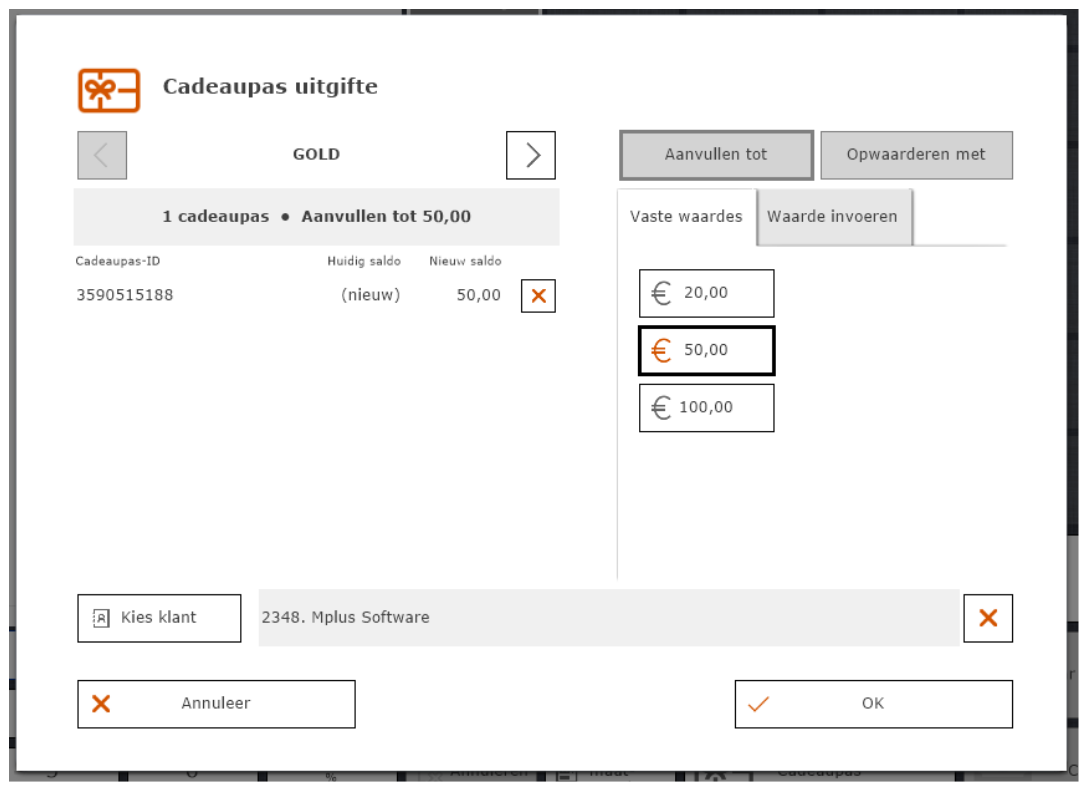
Task: Select Aanvullen tot mode
Action: pos(716,155)
